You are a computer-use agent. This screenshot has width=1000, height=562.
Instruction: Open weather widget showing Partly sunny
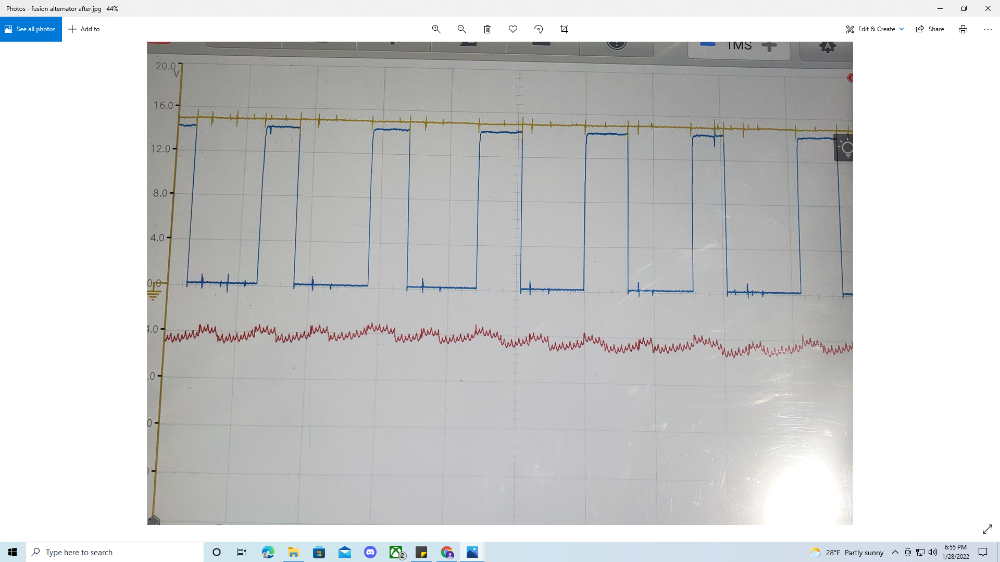tap(846, 552)
